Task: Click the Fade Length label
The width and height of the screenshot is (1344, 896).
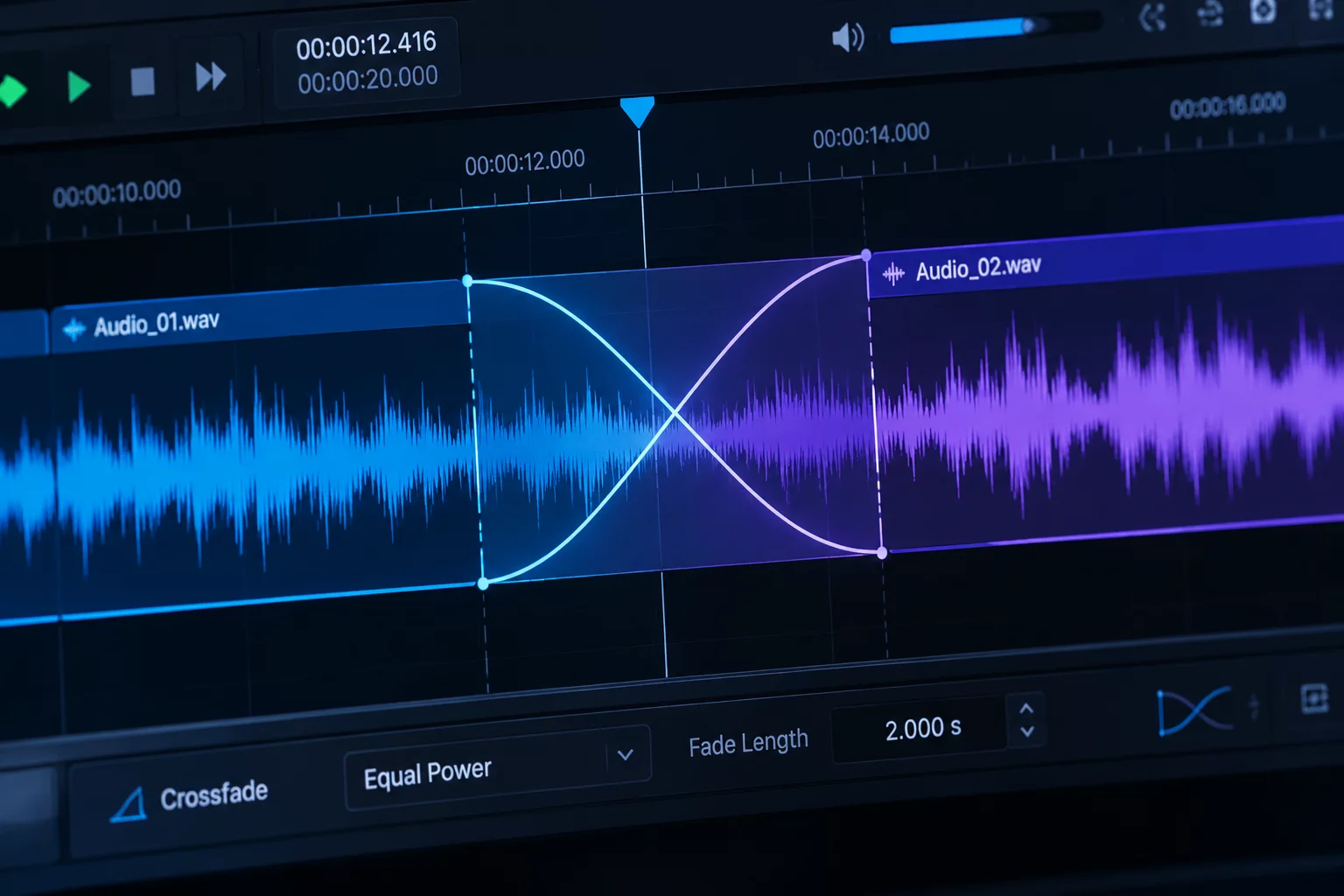Action: [748, 744]
